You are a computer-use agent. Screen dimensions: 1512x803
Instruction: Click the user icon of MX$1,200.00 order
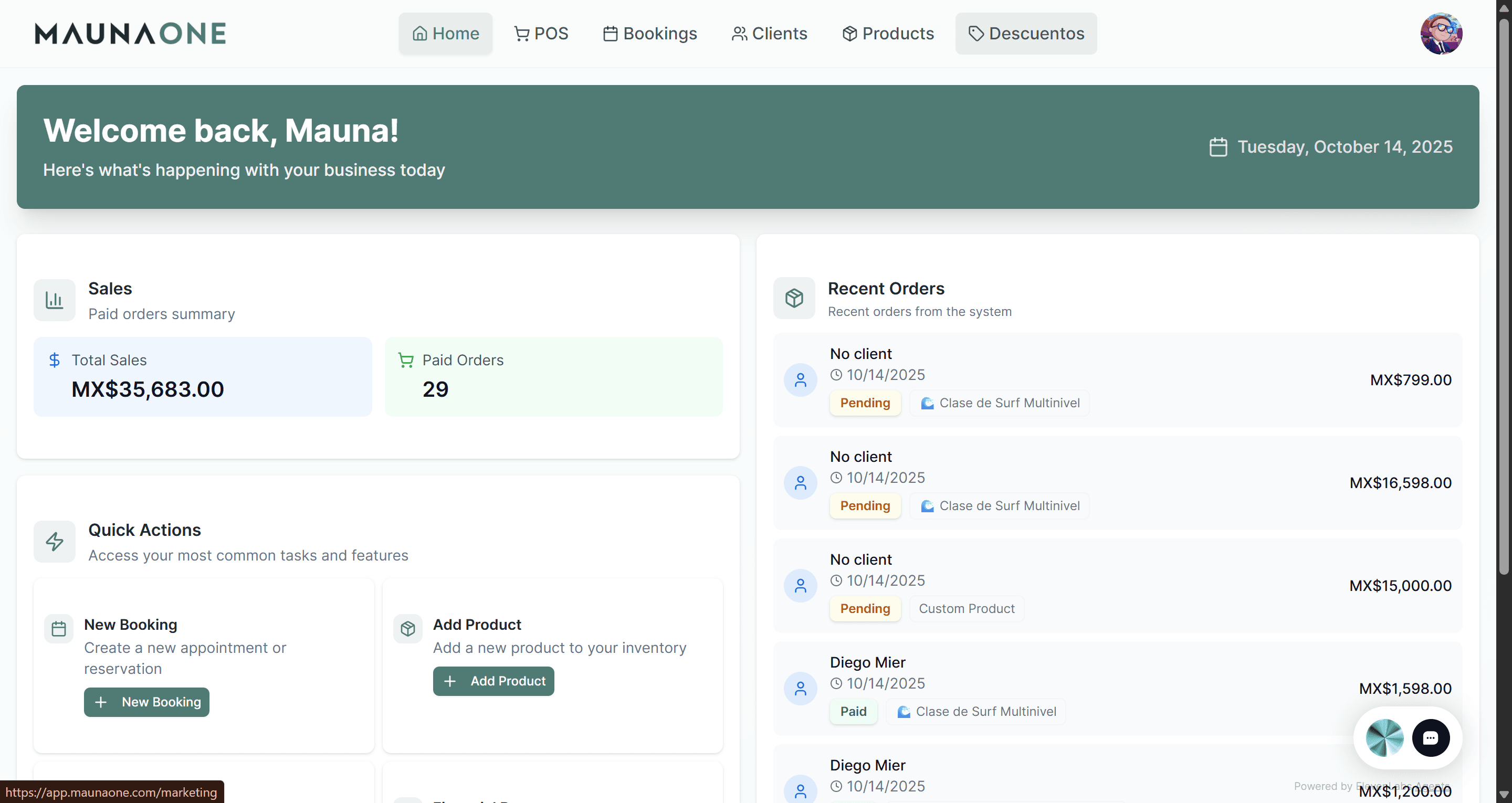[801, 789]
